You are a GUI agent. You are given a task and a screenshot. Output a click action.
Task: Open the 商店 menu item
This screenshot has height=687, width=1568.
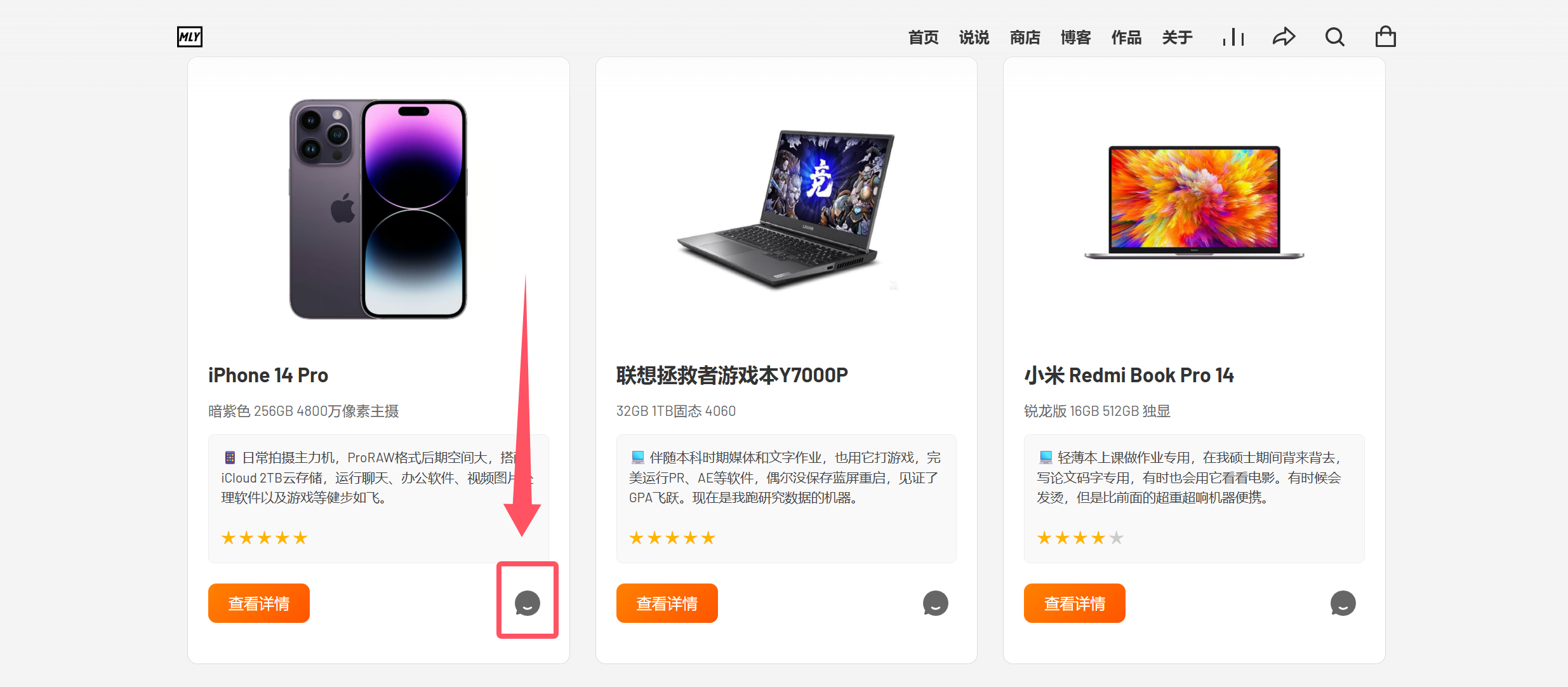click(1025, 37)
